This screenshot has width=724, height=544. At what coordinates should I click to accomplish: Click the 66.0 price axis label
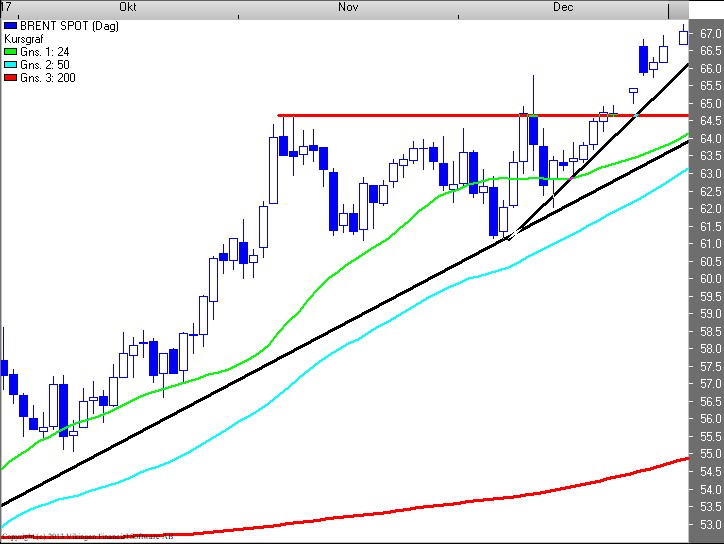pyautogui.click(x=710, y=69)
